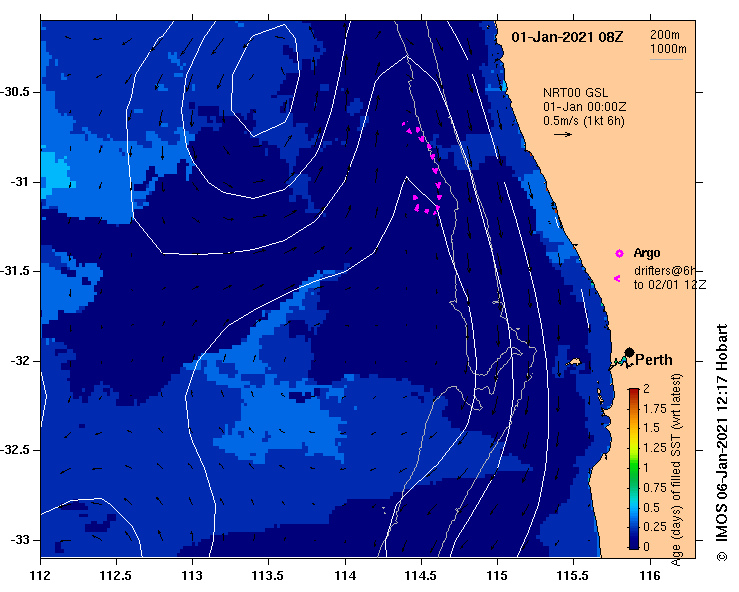Image resolution: width=739 pixels, height=592 pixels.
Task: Click the latitude tick label -32.5
Action: tap(17, 451)
